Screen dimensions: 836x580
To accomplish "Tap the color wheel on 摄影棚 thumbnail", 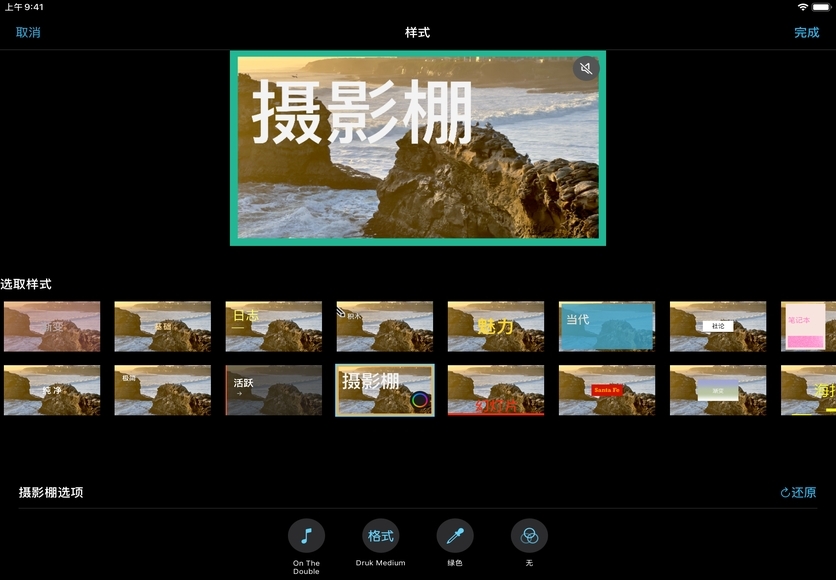I will click(x=420, y=400).
